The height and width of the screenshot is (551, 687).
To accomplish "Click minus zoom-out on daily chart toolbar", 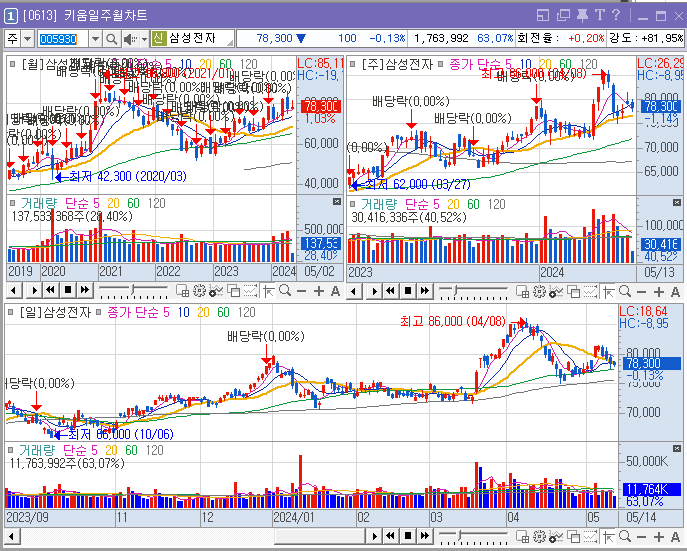I will coord(641,537).
